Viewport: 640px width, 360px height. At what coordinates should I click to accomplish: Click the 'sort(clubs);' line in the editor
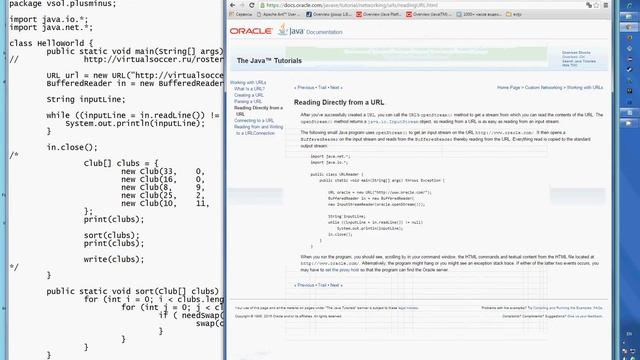click(111, 236)
